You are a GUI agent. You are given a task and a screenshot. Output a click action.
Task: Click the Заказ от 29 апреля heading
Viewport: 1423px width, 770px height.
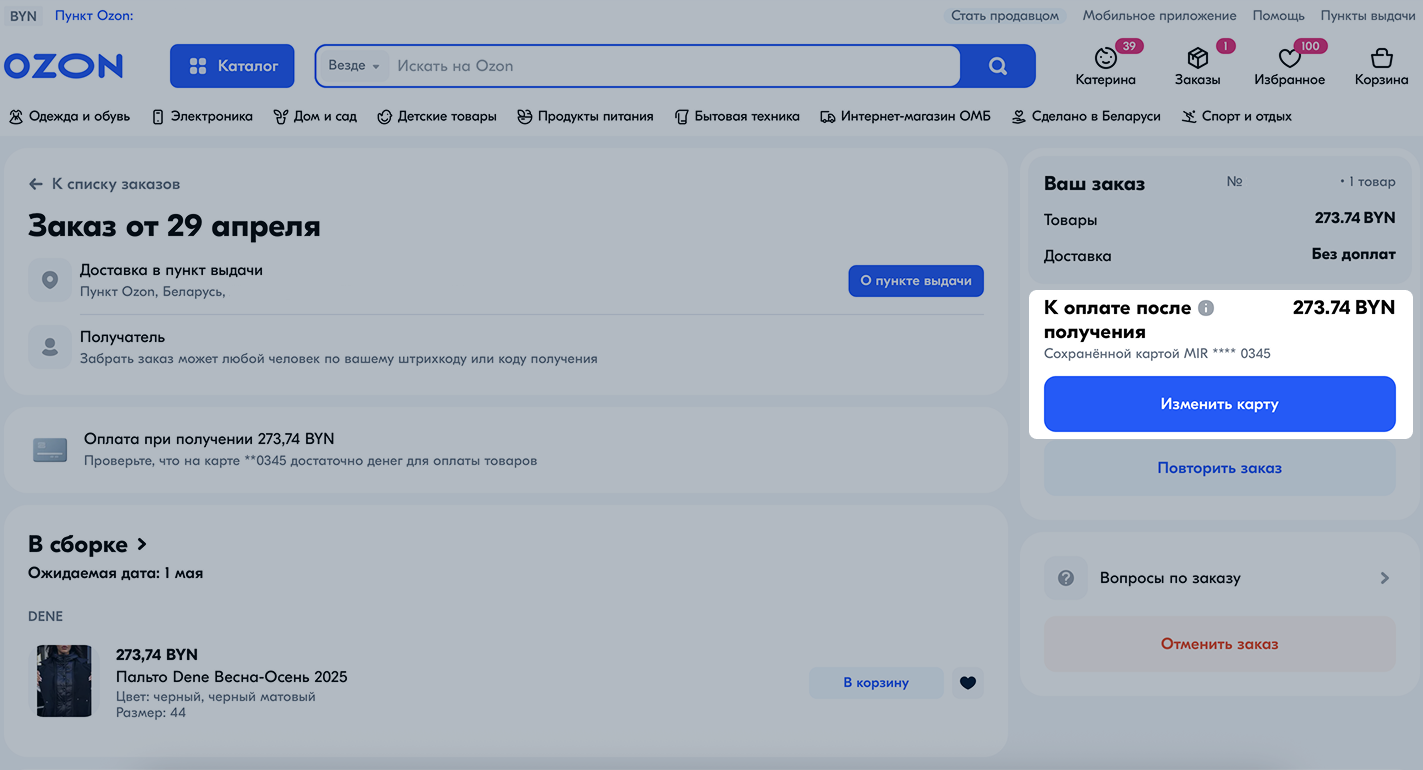point(174,226)
